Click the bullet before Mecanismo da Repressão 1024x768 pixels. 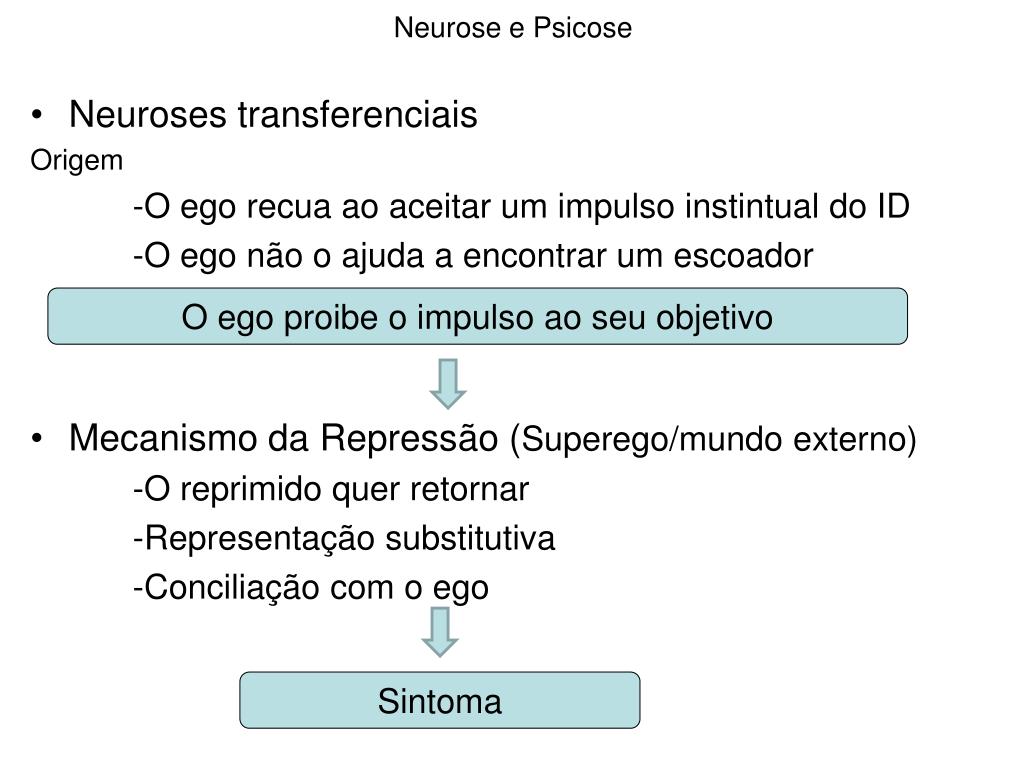pyautogui.click(x=37, y=438)
